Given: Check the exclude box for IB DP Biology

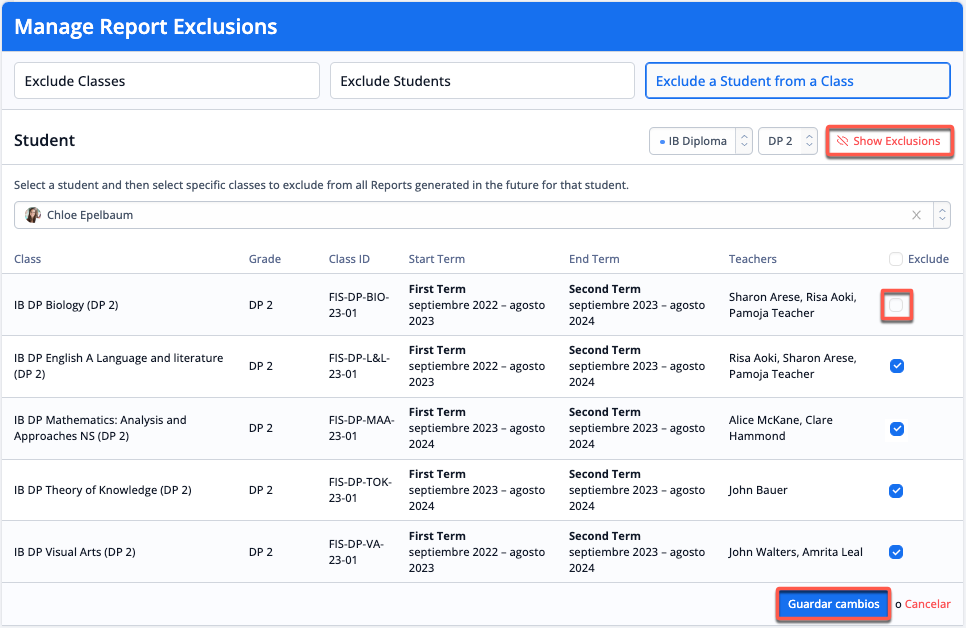Looking at the screenshot, I should pos(897,305).
